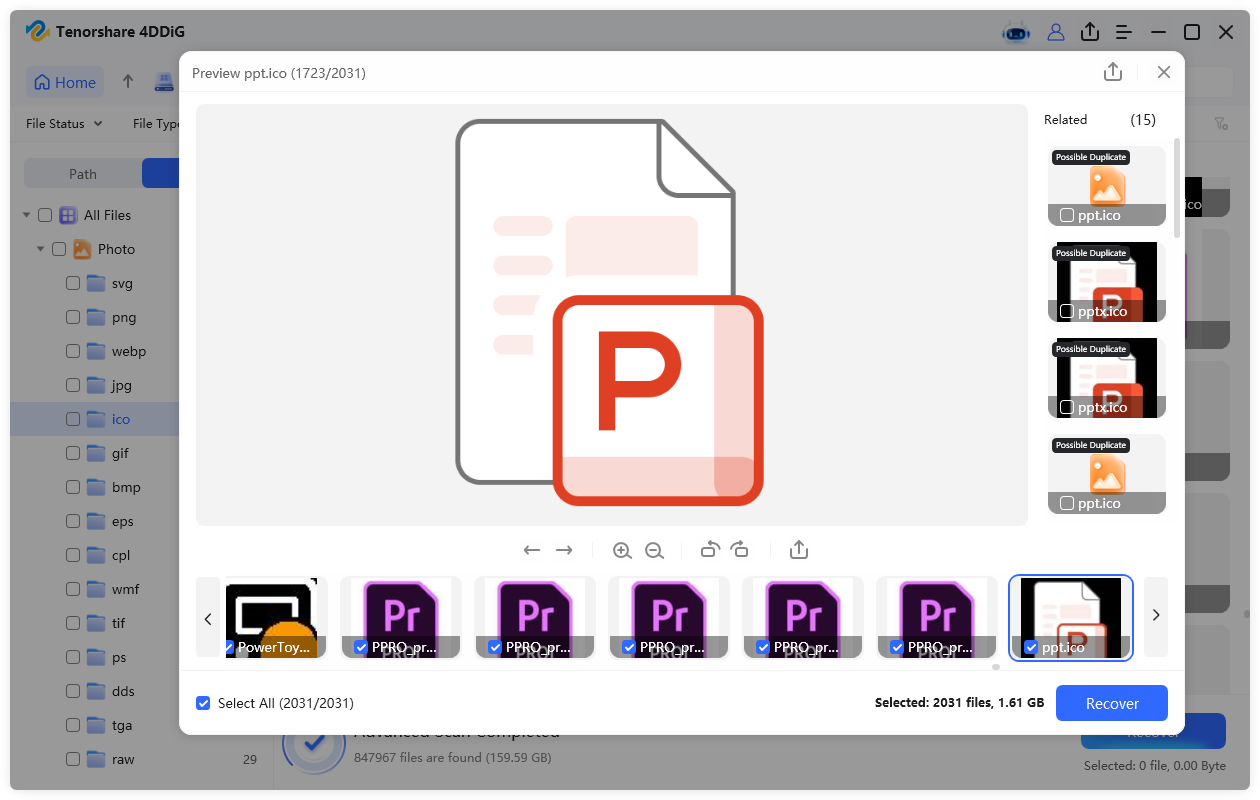Go to next file with right arrow

[564, 550]
